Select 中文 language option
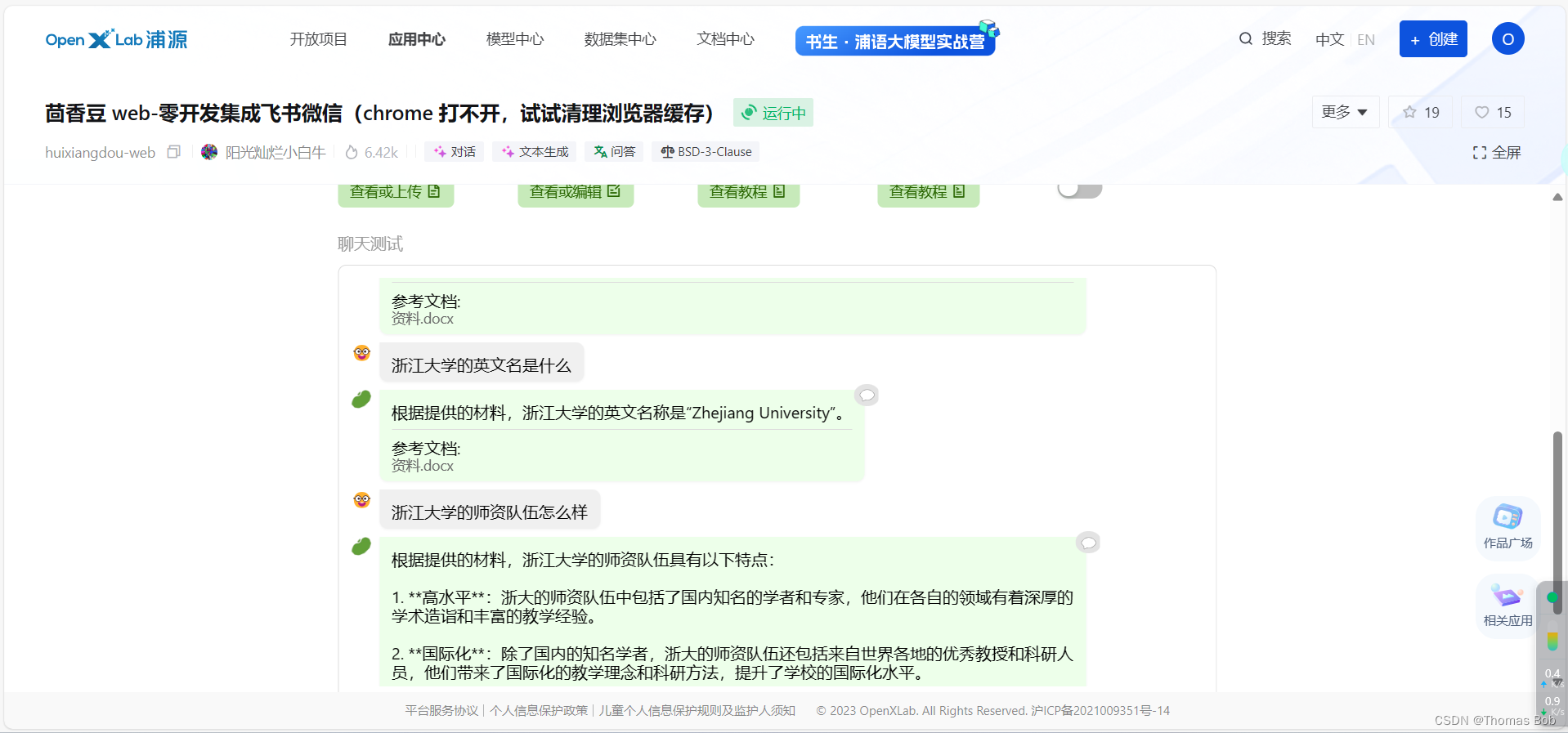This screenshot has width=1568, height=733. pyautogui.click(x=1329, y=39)
